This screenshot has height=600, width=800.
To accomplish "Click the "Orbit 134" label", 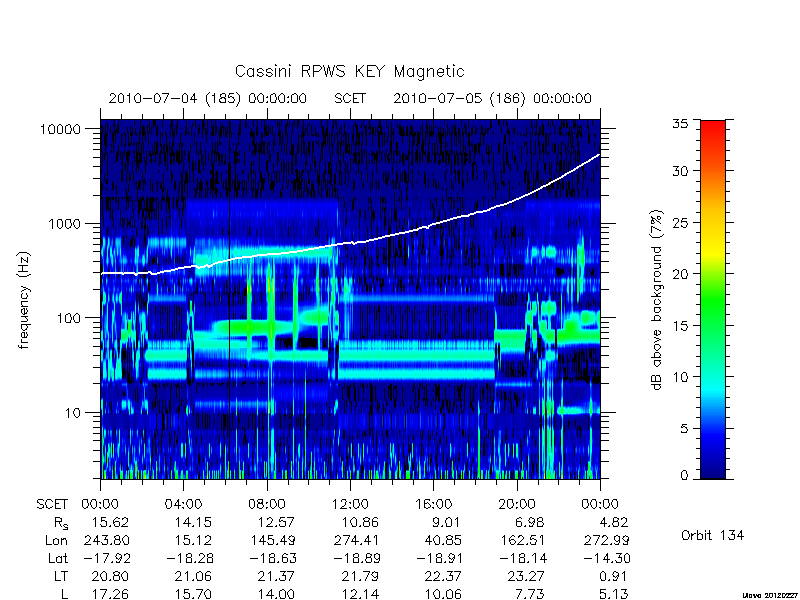I will click(x=712, y=536).
